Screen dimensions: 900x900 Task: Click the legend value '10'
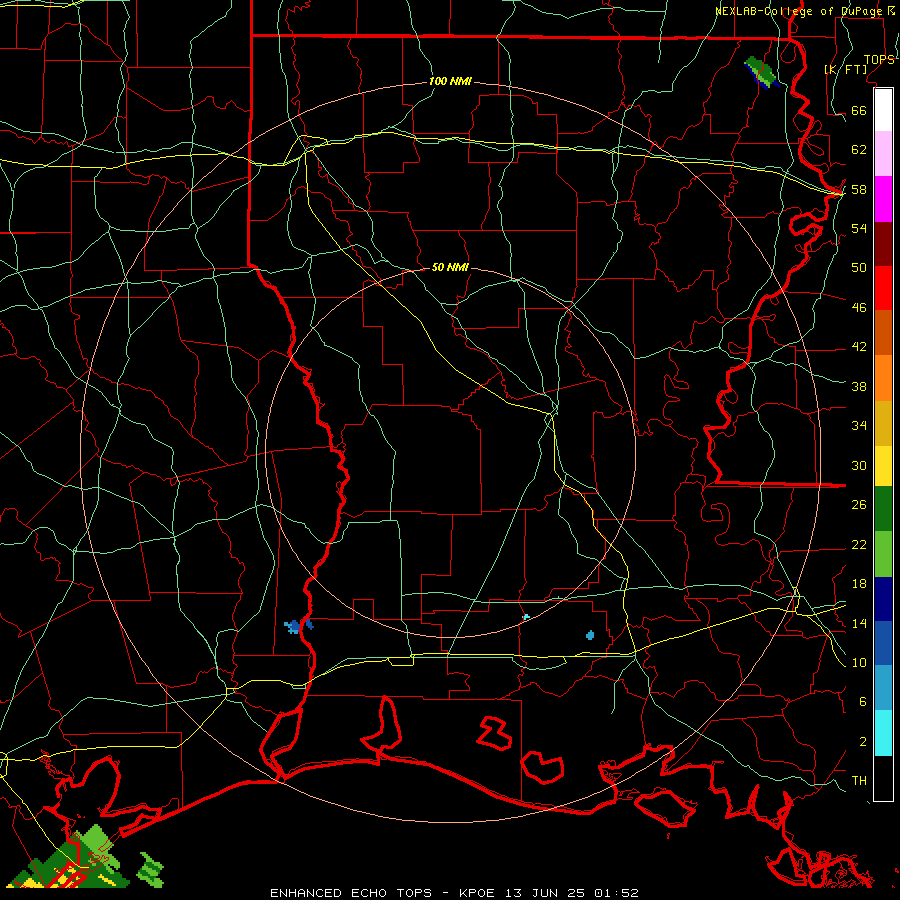(x=859, y=662)
